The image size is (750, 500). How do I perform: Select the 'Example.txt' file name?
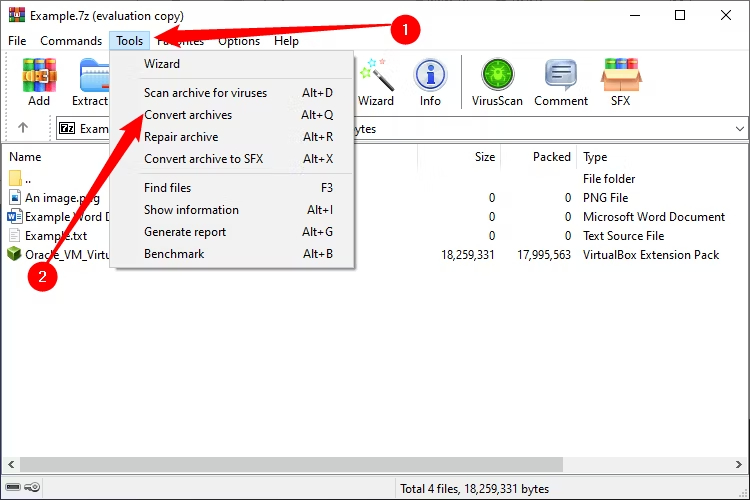pos(56,236)
